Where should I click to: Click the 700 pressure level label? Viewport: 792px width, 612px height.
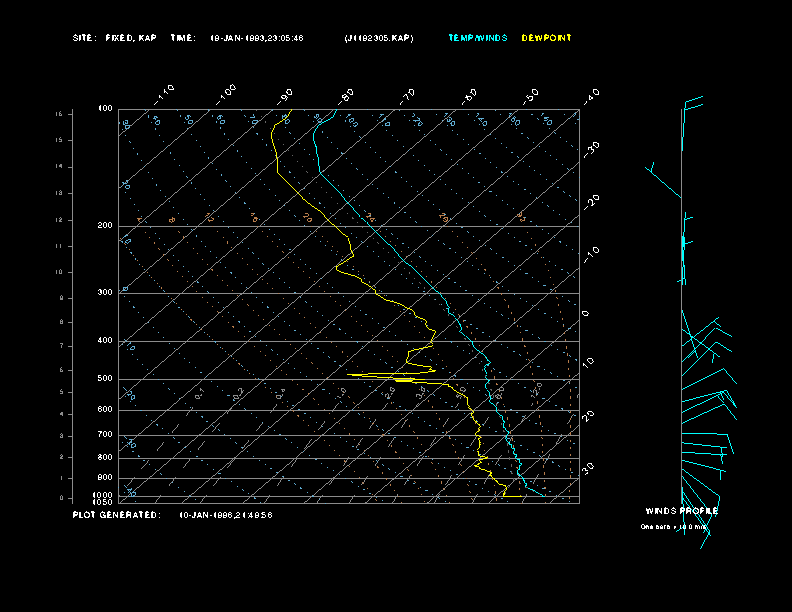pyautogui.click(x=105, y=434)
